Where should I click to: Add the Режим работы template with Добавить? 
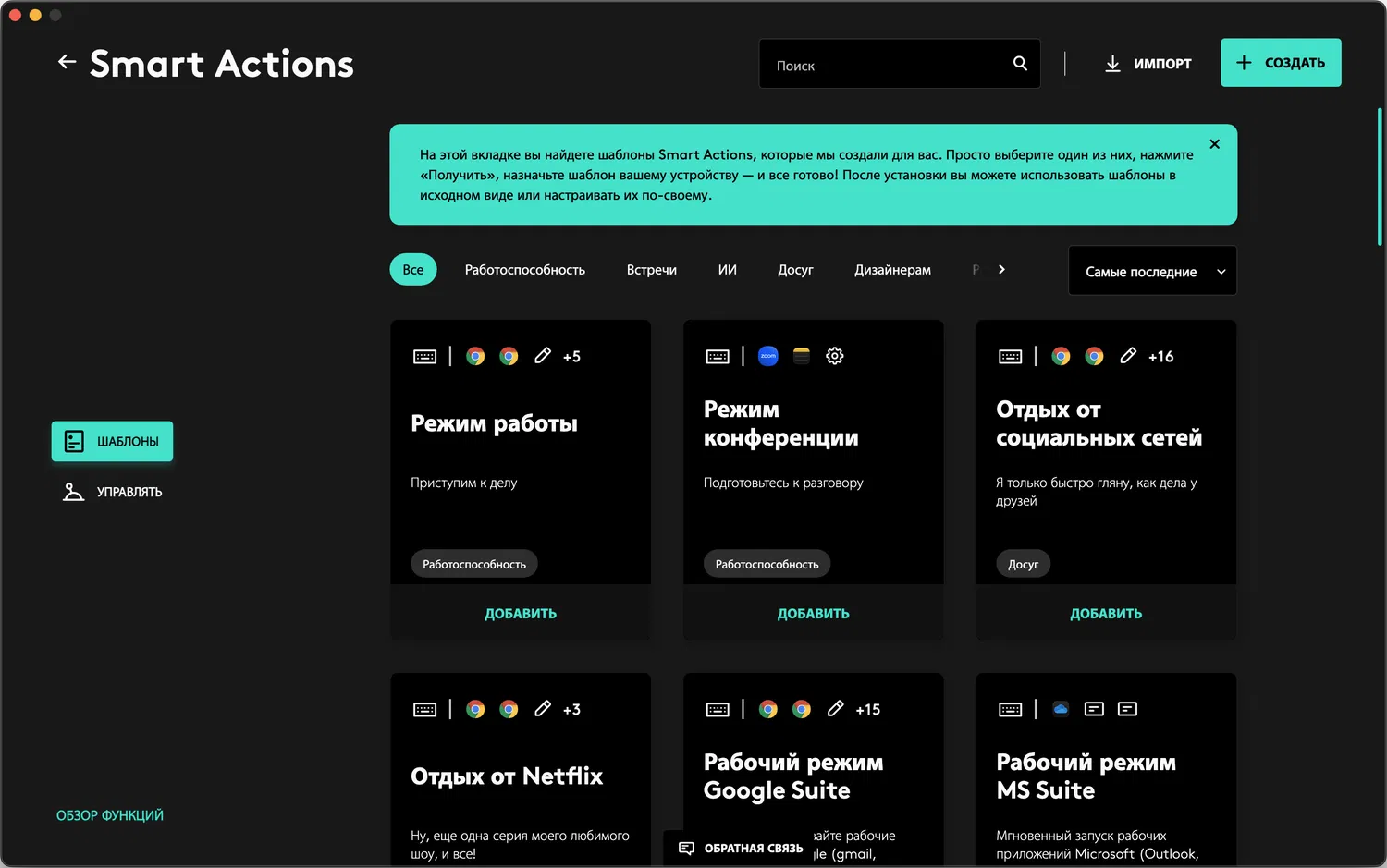coord(521,614)
